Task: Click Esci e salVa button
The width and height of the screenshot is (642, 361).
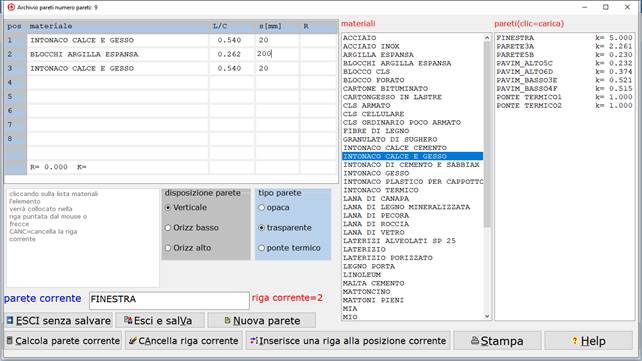Action: click(x=160, y=320)
